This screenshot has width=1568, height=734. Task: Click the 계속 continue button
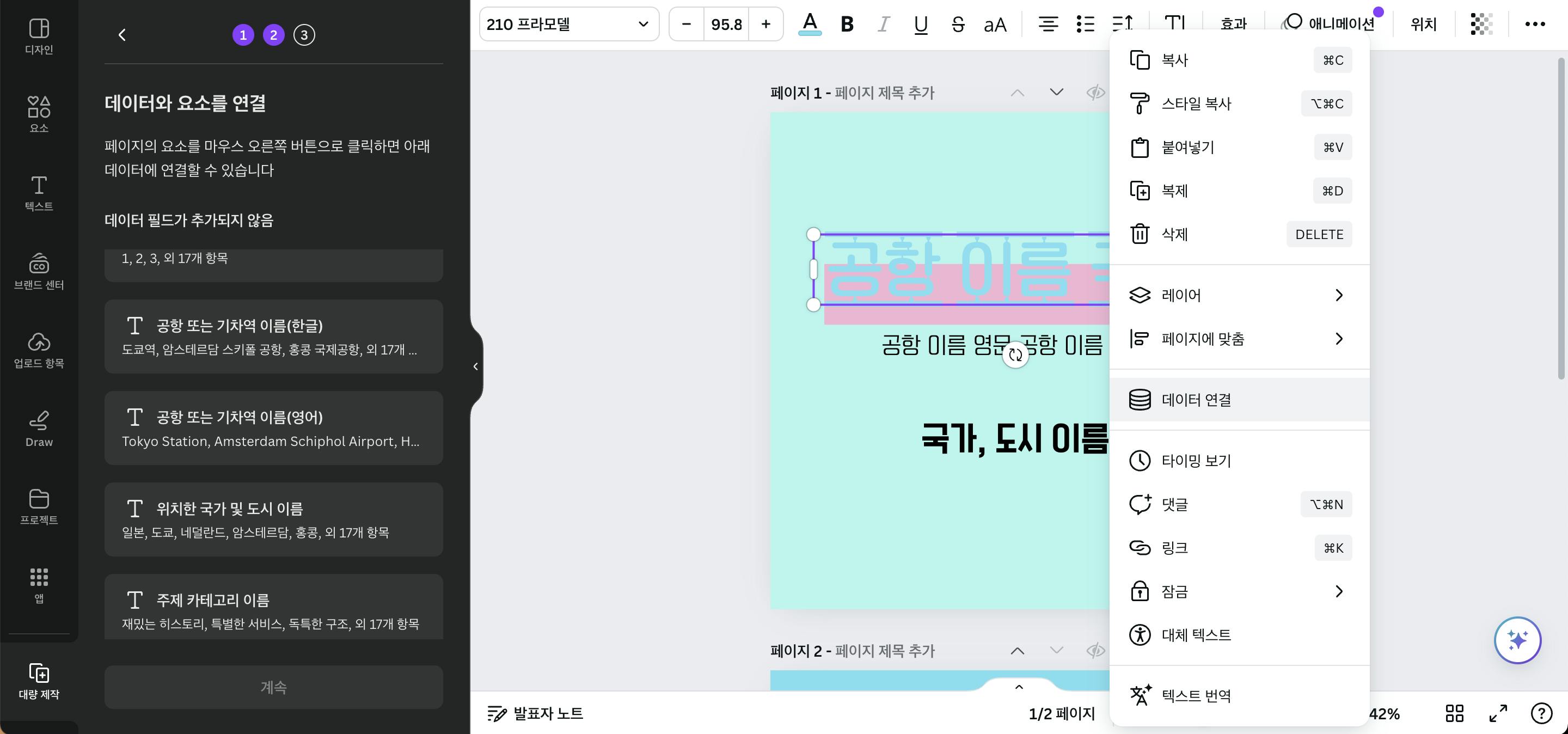click(x=273, y=687)
